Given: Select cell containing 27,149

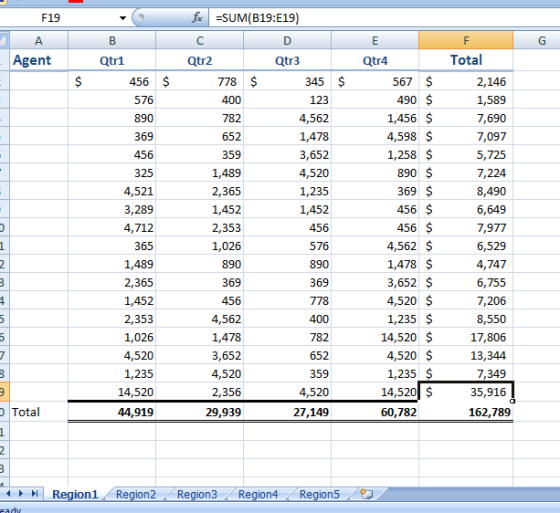Looking at the screenshot, I should point(287,412).
